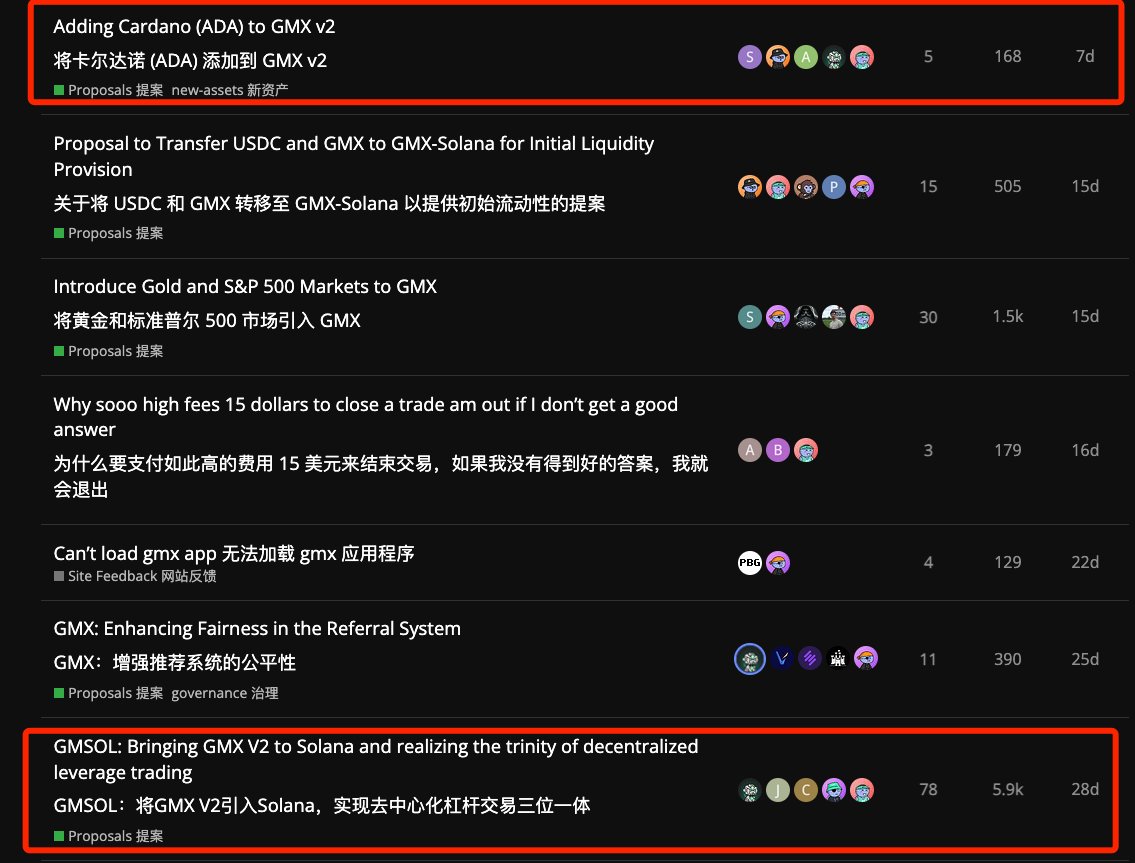
Task: Click purple B avatar in high fees topic
Action: tap(778, 450)
